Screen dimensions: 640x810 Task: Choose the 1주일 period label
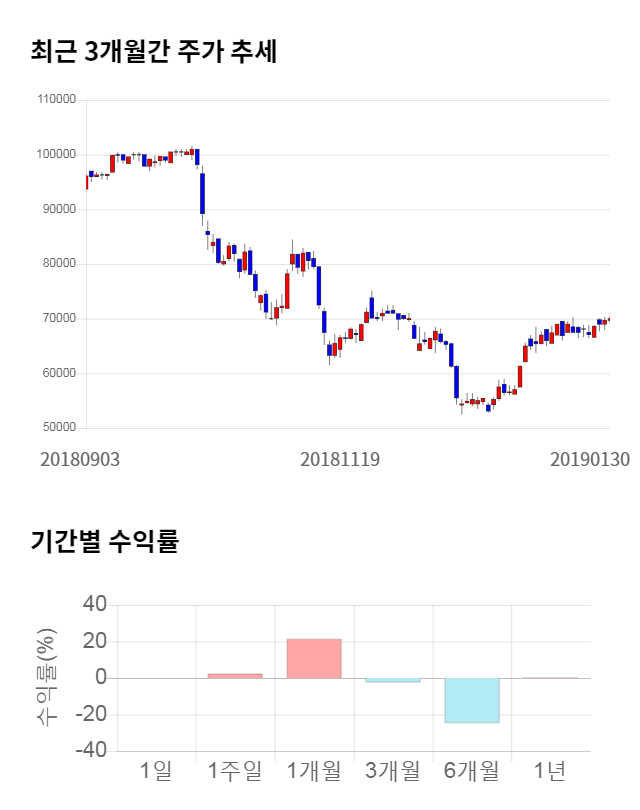point(235,771)
